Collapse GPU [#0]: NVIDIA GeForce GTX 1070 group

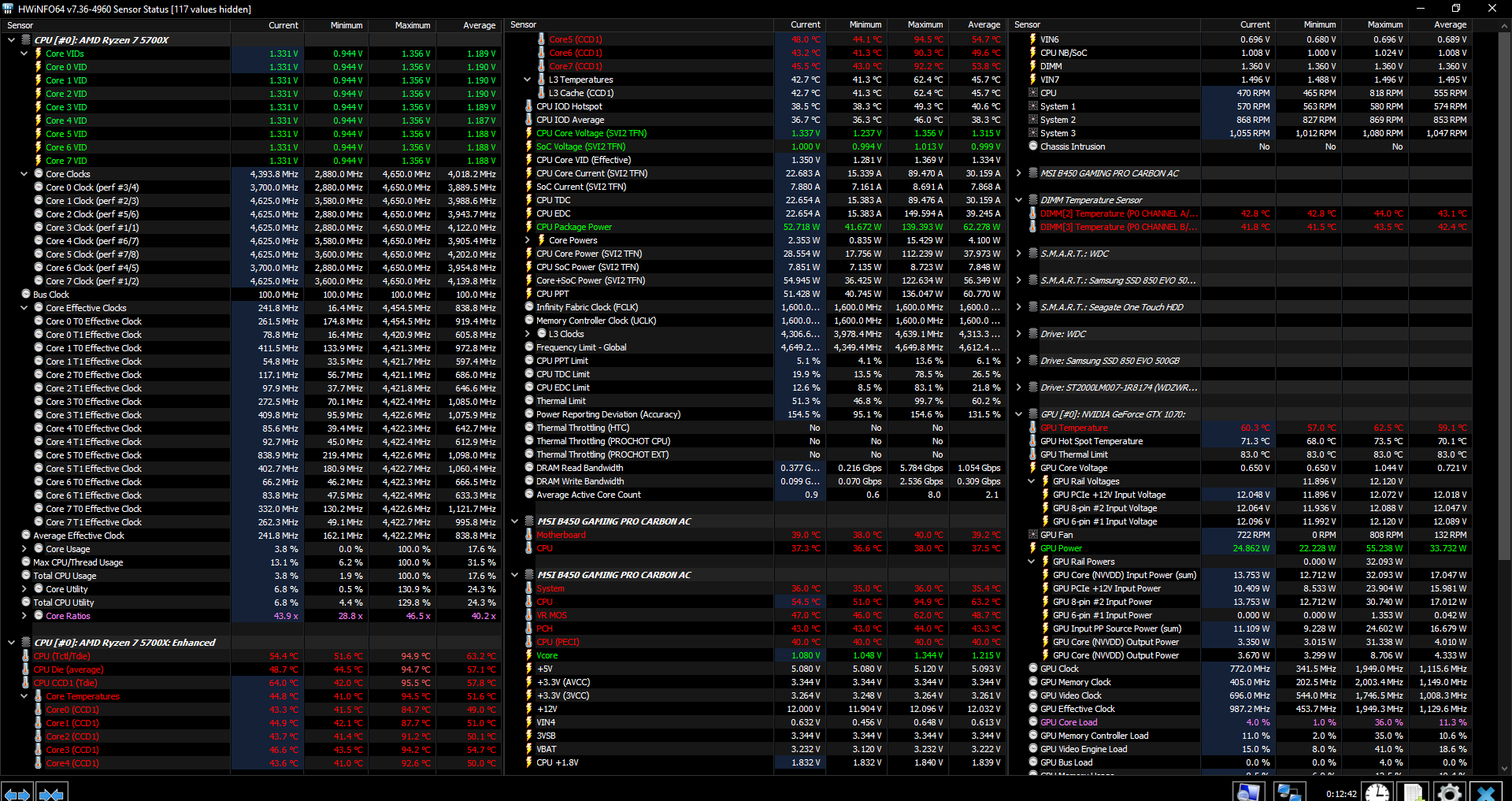1018,414
